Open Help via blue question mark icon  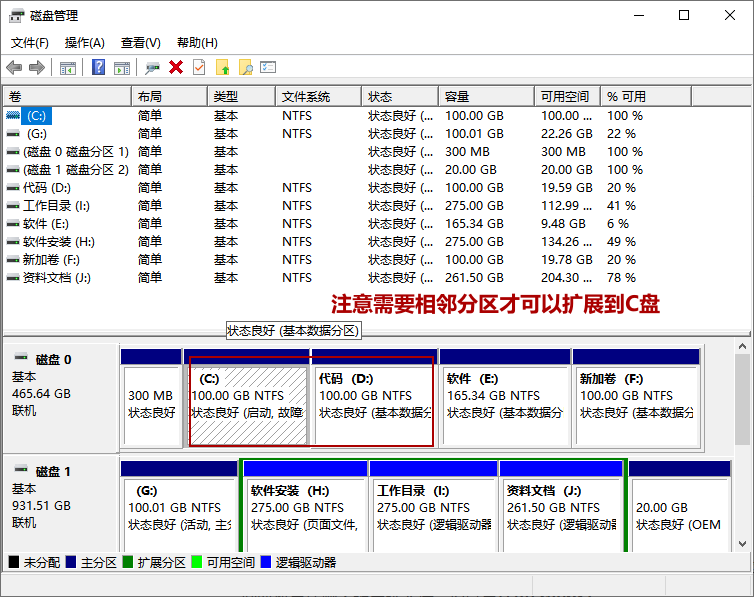tap(99, 67)
